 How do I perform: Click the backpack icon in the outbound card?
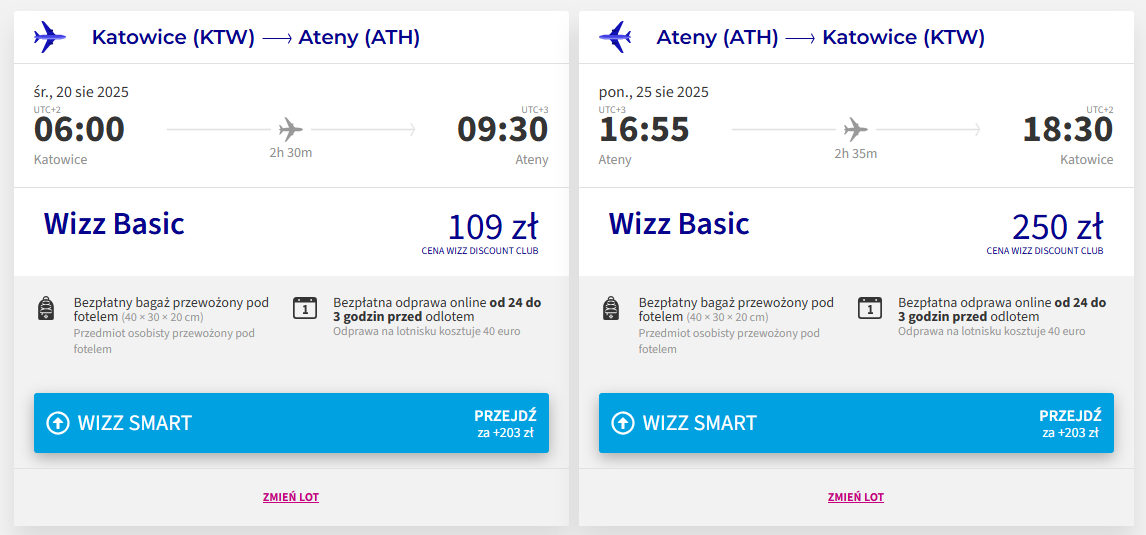(x=45, y=308)
